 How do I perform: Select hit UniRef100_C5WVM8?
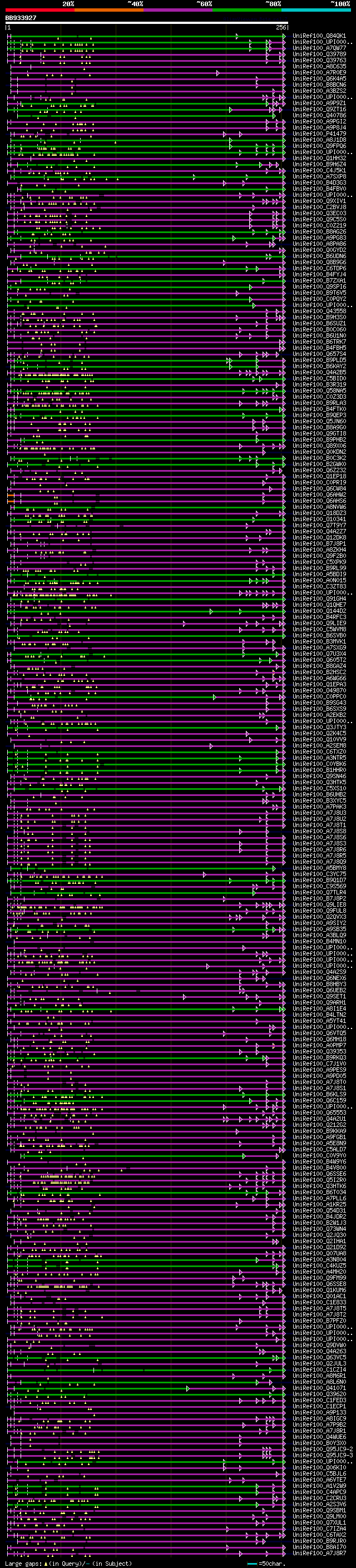pyautogui.click(x=319, y=630)
